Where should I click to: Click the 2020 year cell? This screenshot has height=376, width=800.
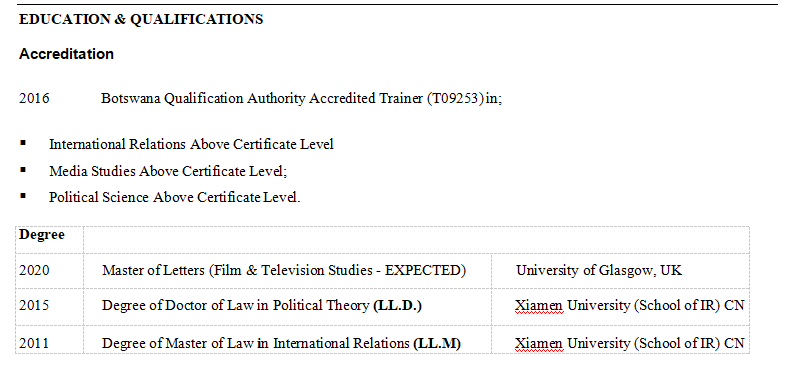(49, 271)
